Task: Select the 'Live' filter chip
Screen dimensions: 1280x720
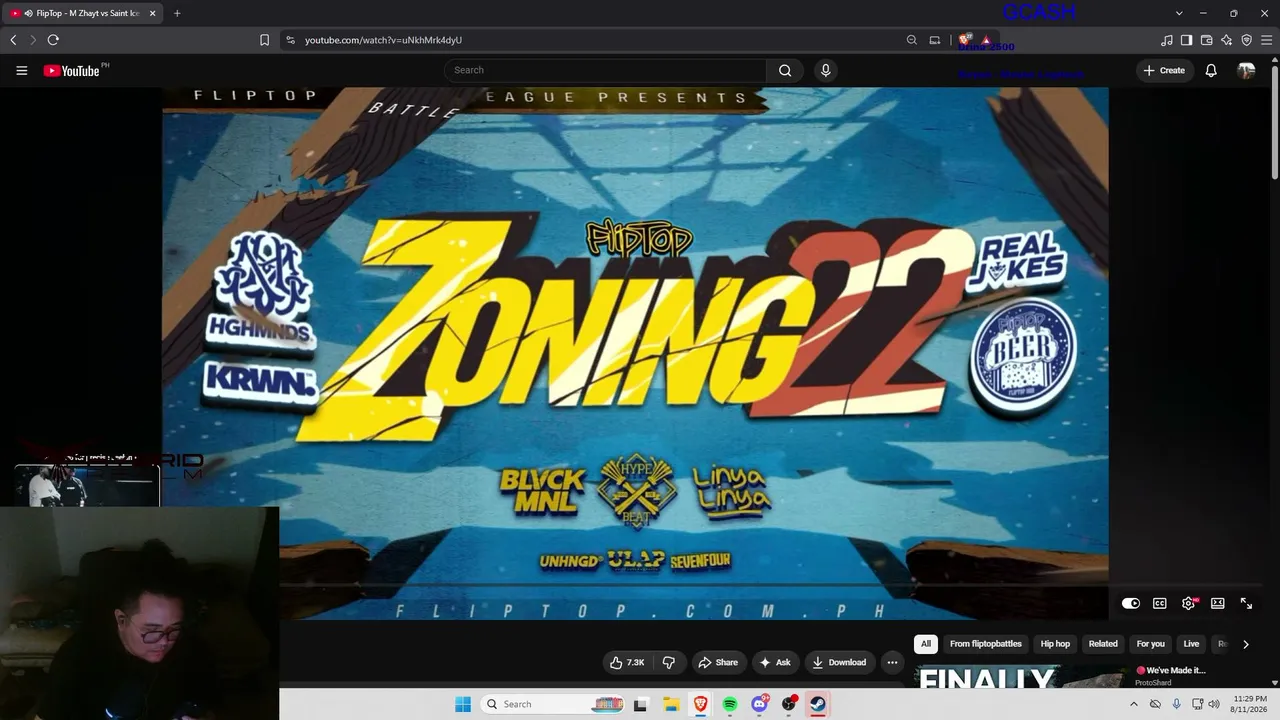Action: [x=1191, y=644]
